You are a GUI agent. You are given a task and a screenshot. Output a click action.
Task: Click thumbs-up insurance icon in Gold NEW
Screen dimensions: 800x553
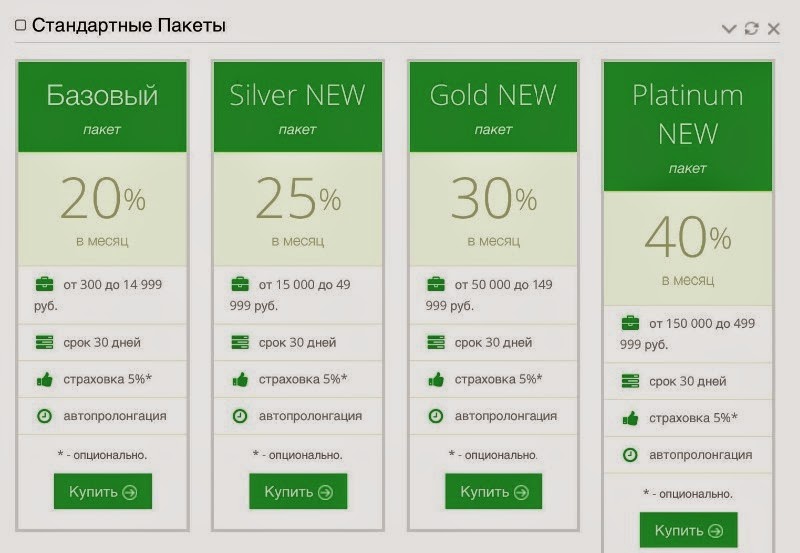(x=436, y=380)
